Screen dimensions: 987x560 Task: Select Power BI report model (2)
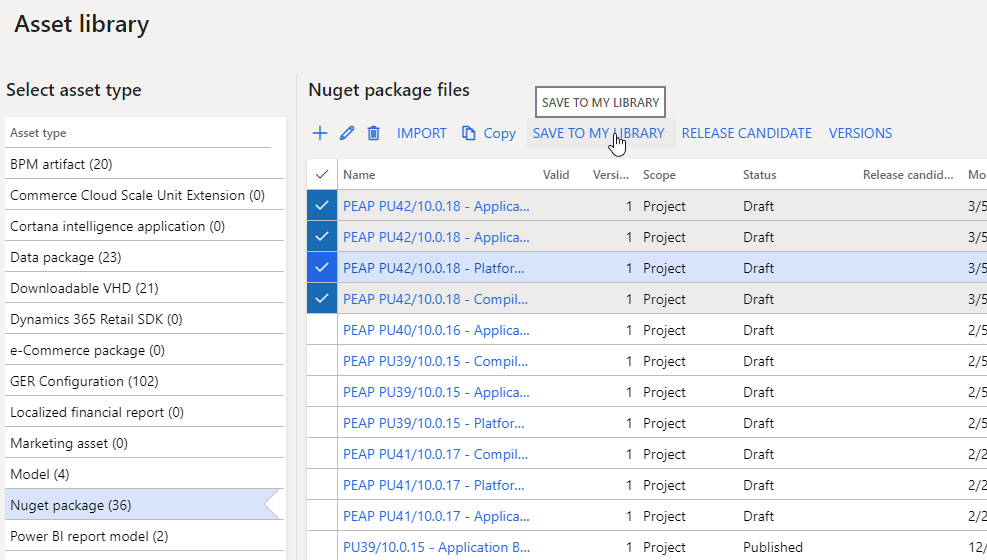coord(144,536)
